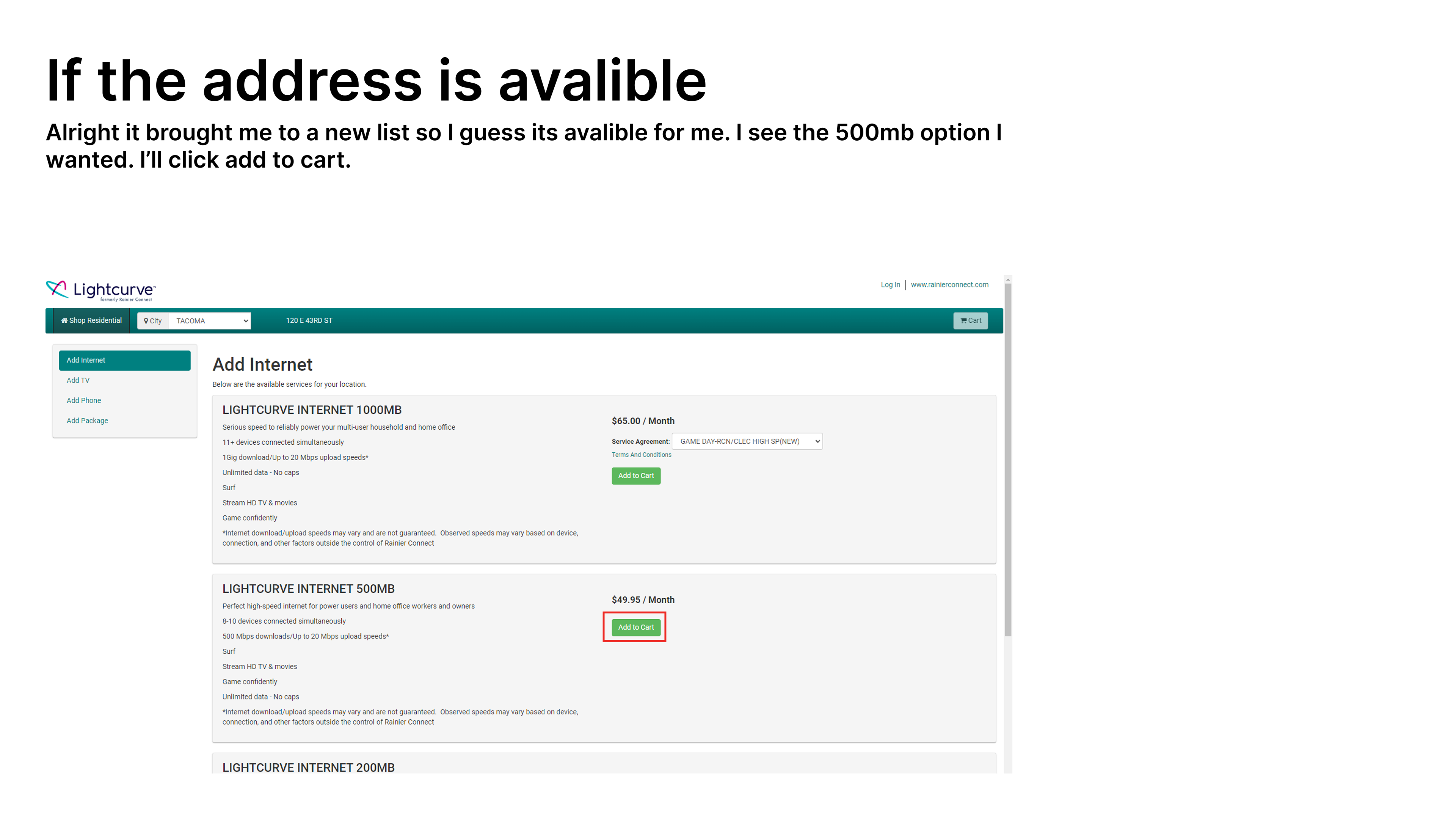Click the $65.00 / Month price

point(643,421)
